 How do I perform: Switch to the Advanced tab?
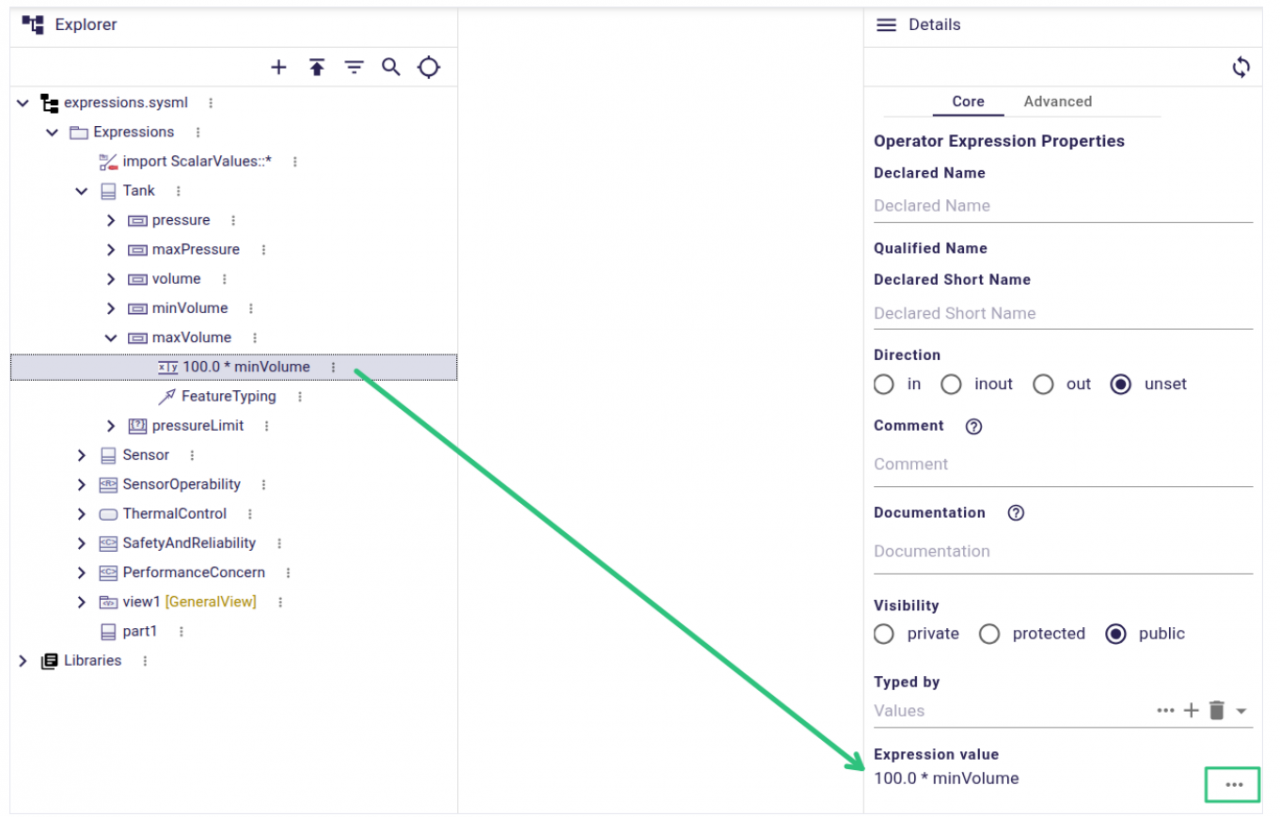pyautogui.click(x=1058, y=102)
